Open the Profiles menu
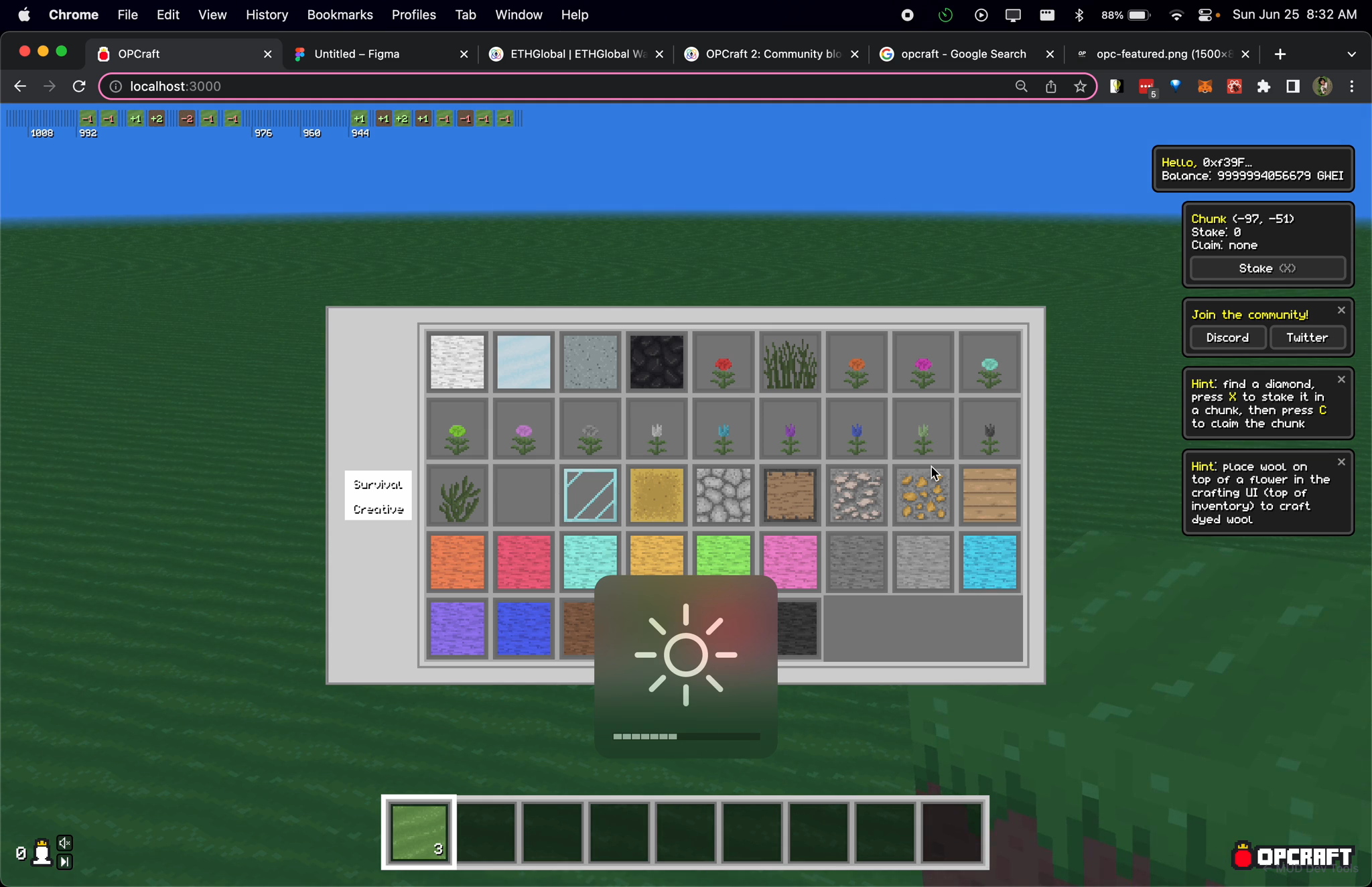1372x887 pixels. [413, 15]
